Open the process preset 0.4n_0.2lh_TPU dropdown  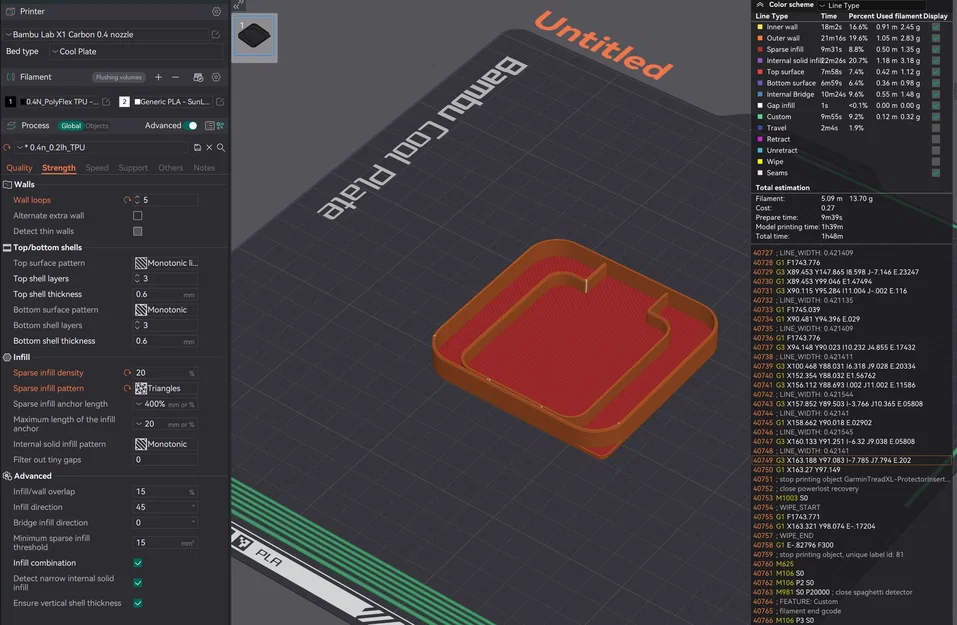101,148
